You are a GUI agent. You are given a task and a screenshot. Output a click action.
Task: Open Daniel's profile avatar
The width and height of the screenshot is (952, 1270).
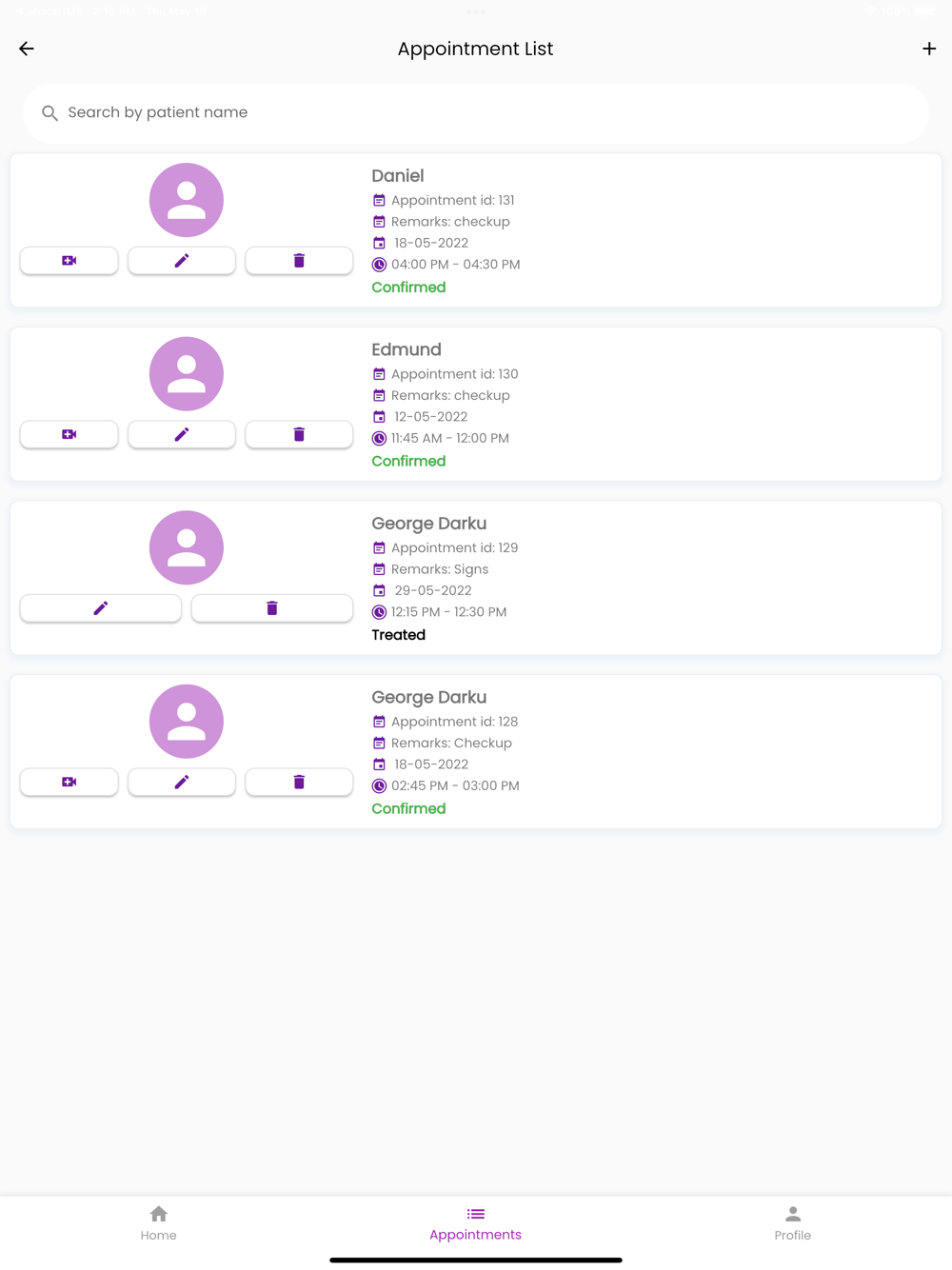click(187, 200)
